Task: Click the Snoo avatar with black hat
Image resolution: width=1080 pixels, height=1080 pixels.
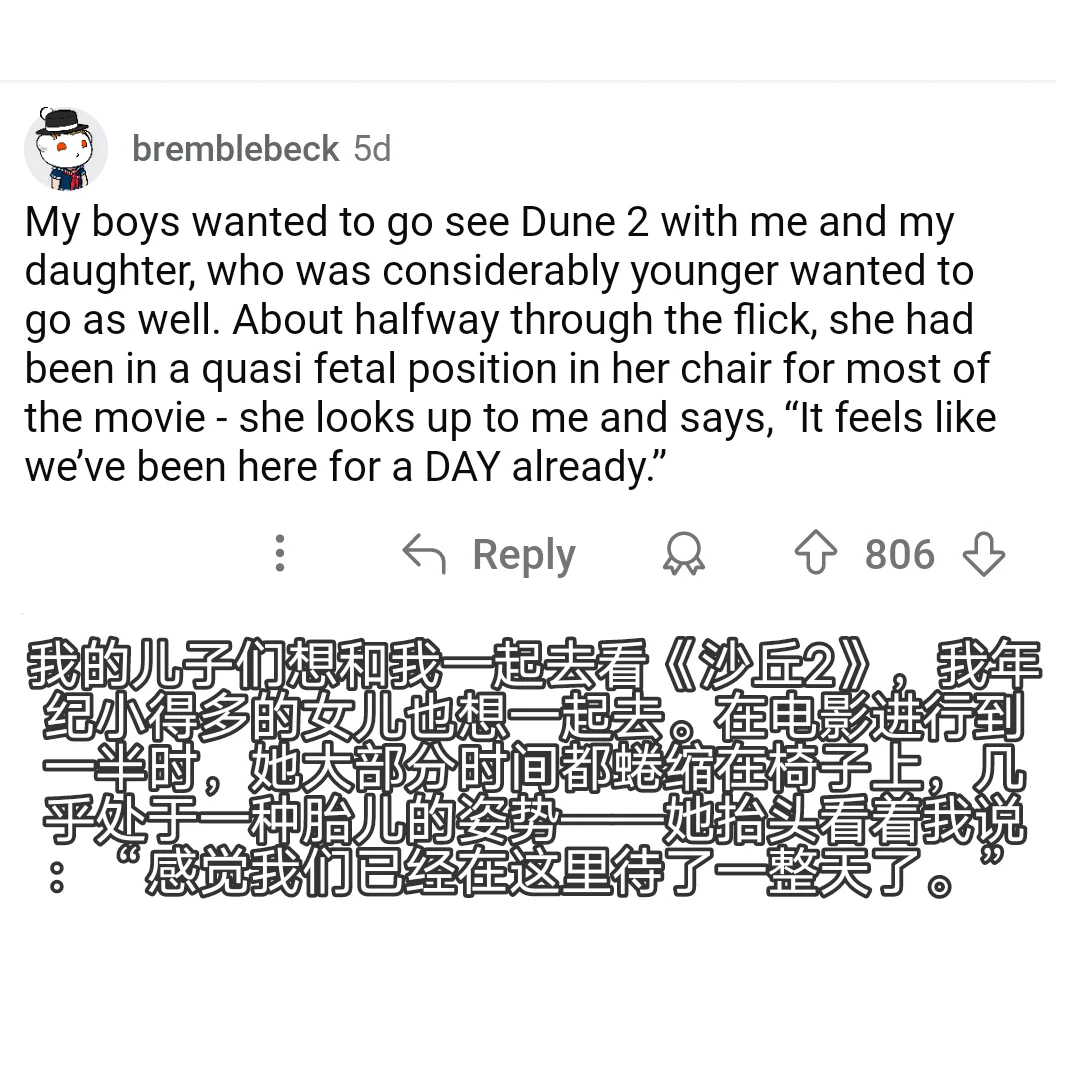Action: tap(65, 148)
